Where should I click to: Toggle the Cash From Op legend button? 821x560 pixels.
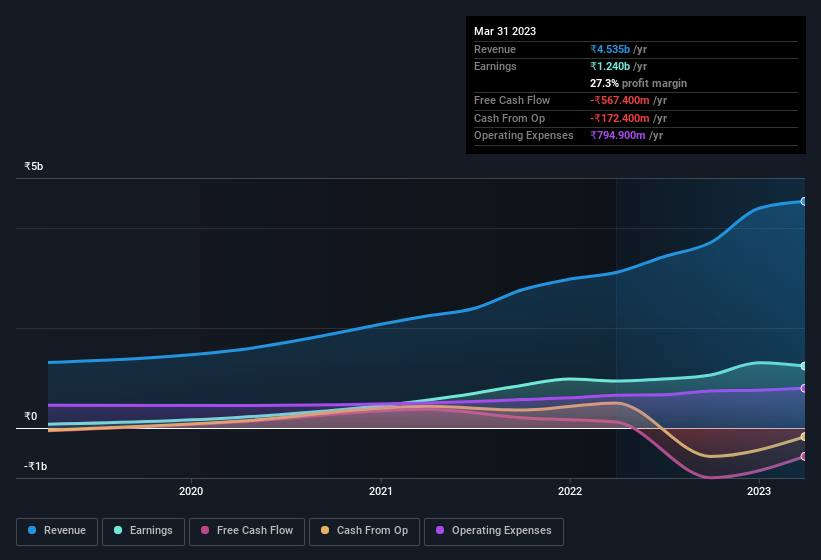point(364,531)
